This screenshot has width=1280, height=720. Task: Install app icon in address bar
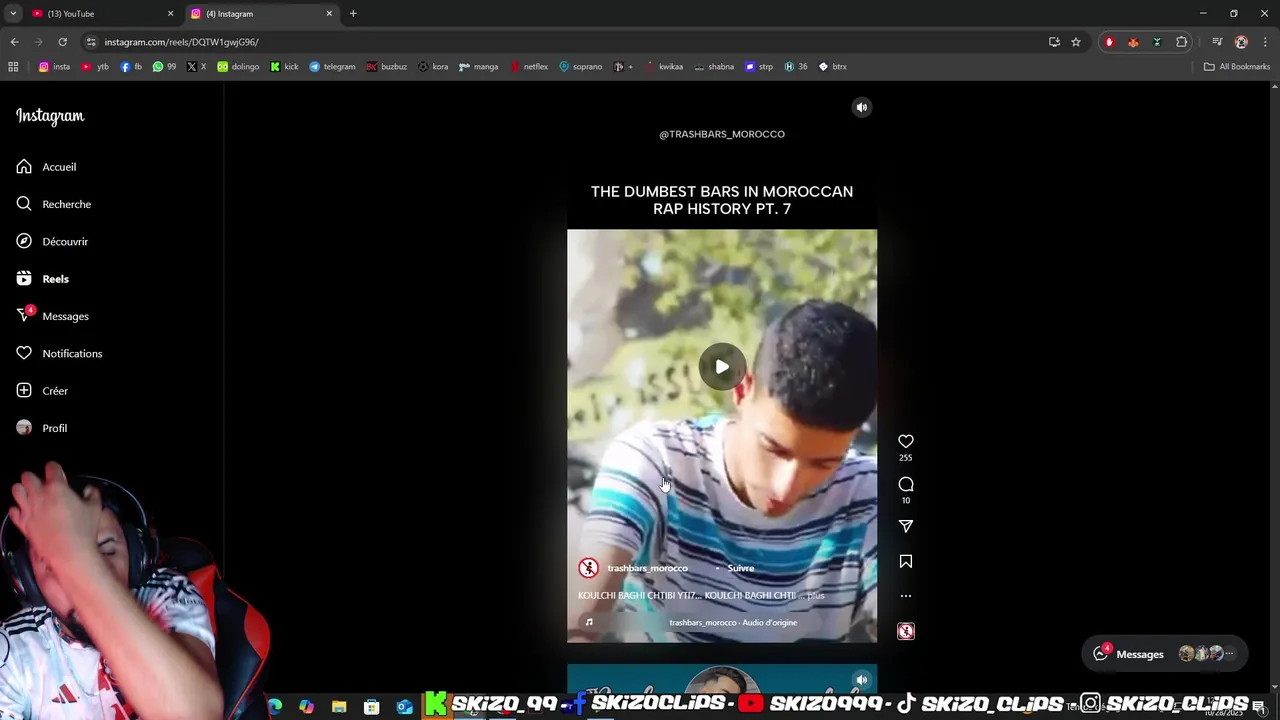coord(1054,42)
